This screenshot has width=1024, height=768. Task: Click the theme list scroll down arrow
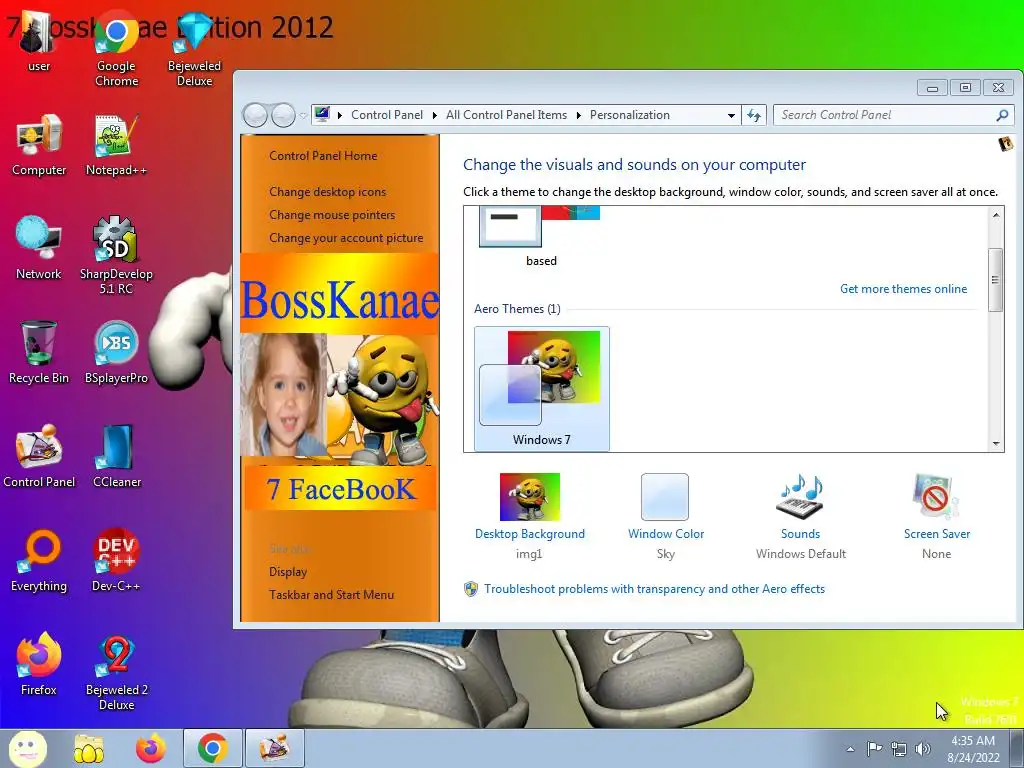[x=996, y=443]
